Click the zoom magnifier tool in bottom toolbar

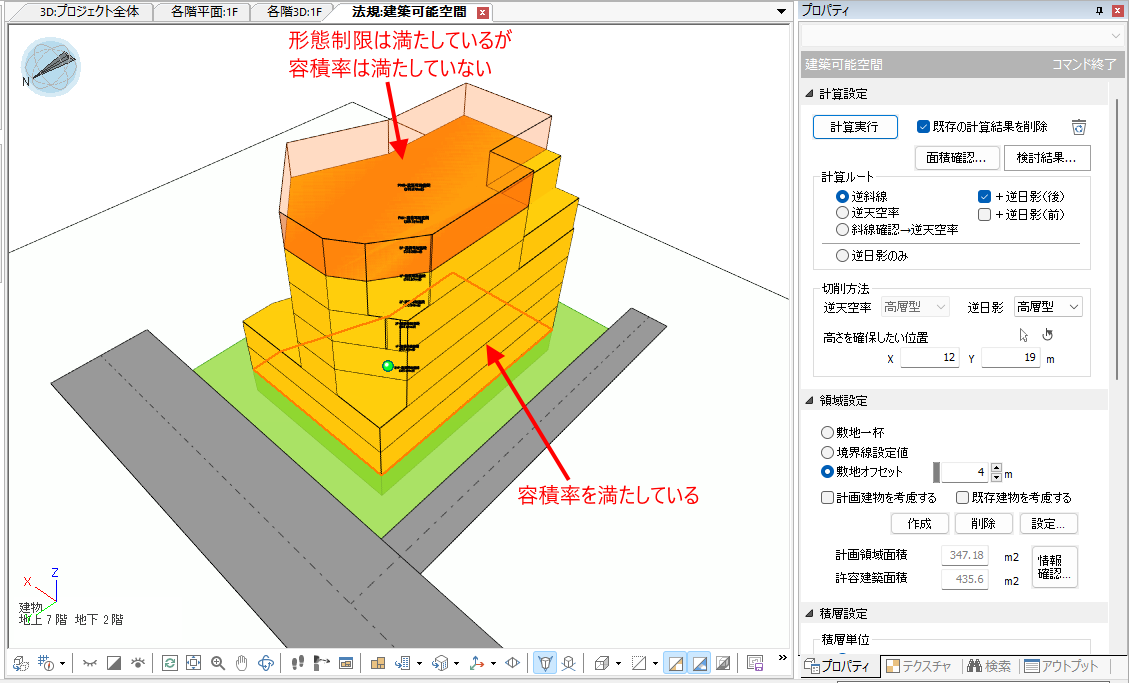tap(218, 662)
